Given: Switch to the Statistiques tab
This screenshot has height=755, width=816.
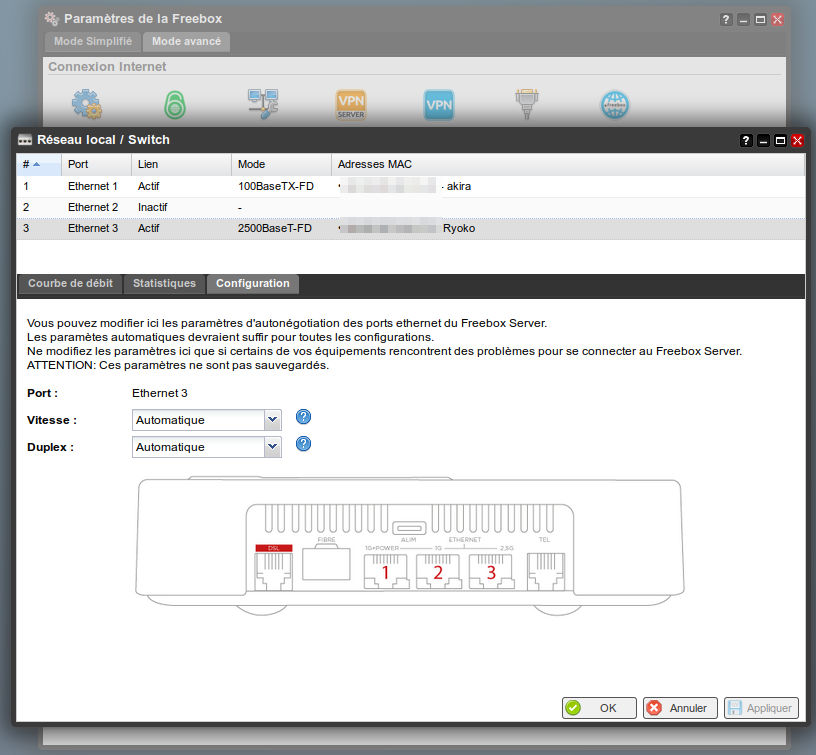Looking at the screenshot, I should [164, 284].
